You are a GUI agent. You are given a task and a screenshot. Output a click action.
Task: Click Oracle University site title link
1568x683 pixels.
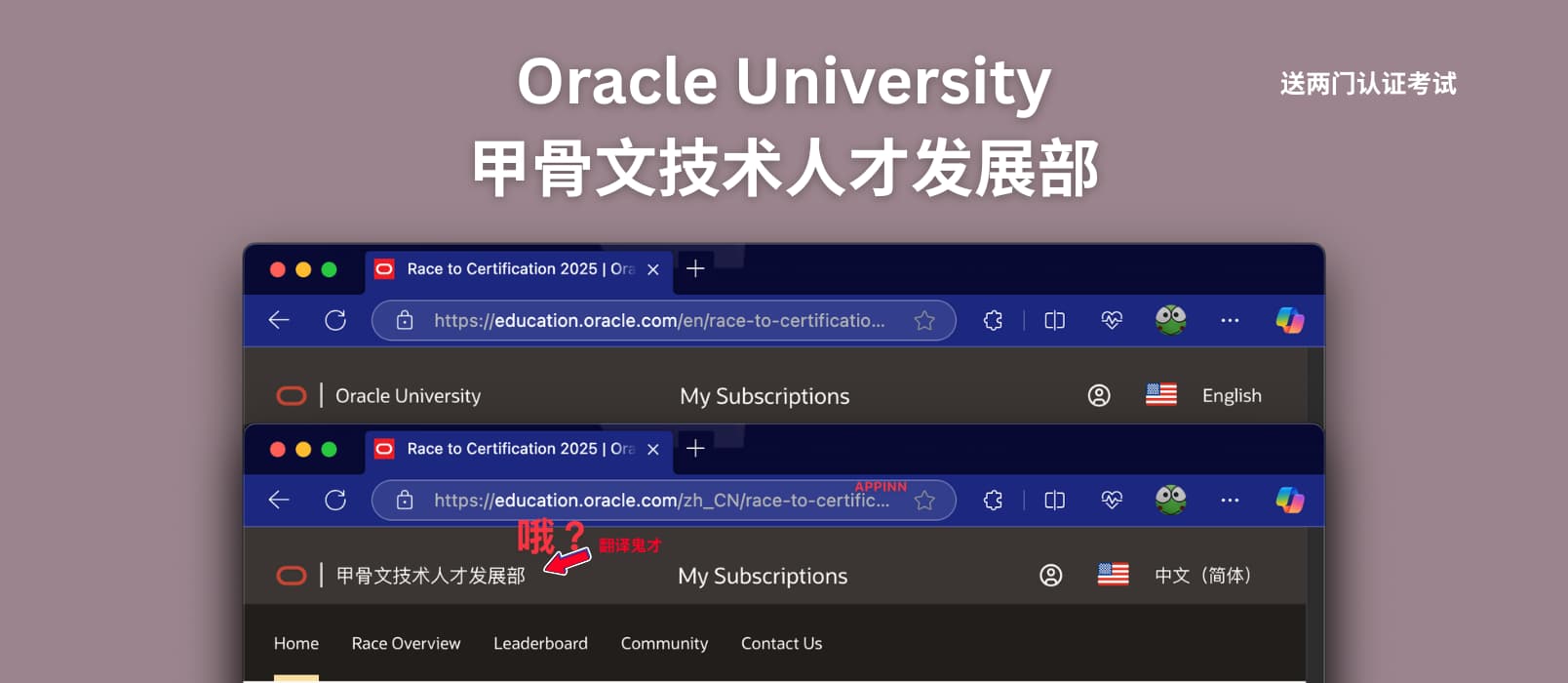(408, 395)
